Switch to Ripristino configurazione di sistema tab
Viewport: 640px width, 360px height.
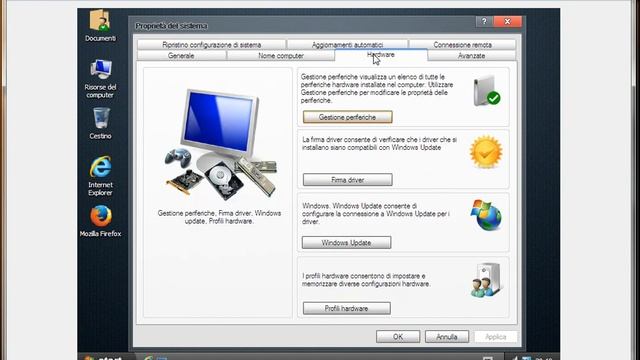211,44
